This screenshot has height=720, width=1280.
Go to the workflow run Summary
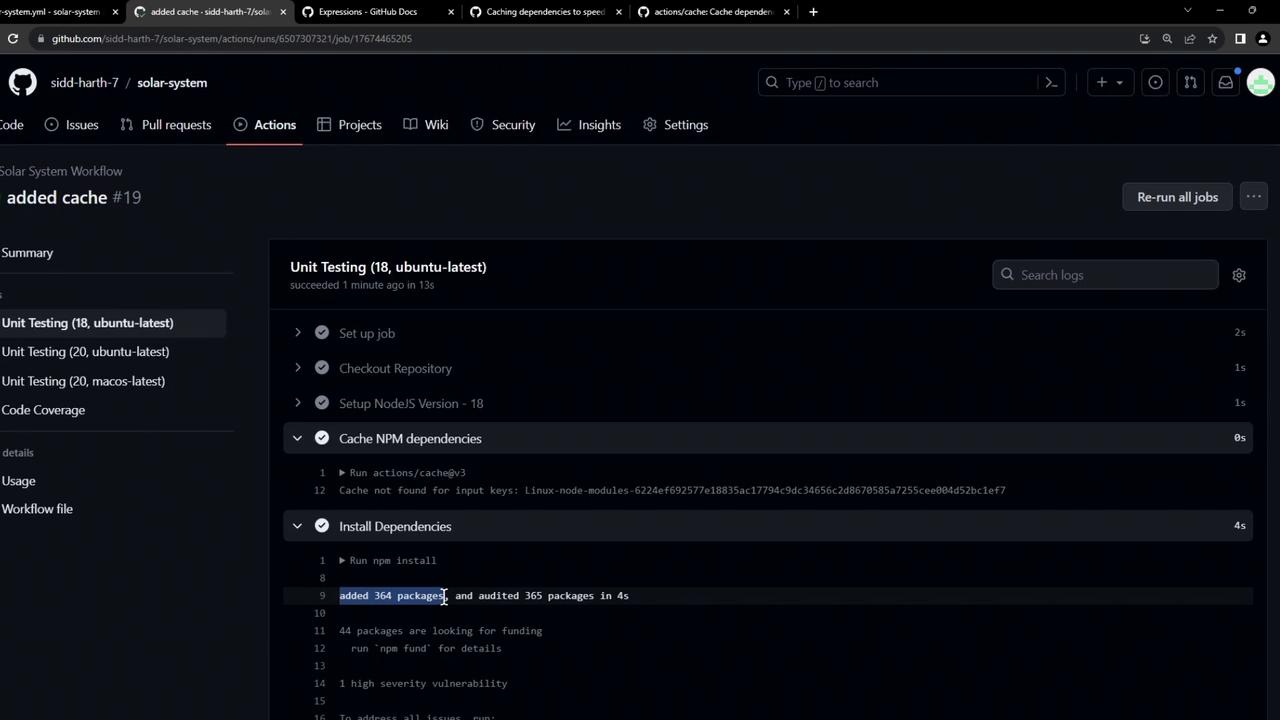(27, 253)
